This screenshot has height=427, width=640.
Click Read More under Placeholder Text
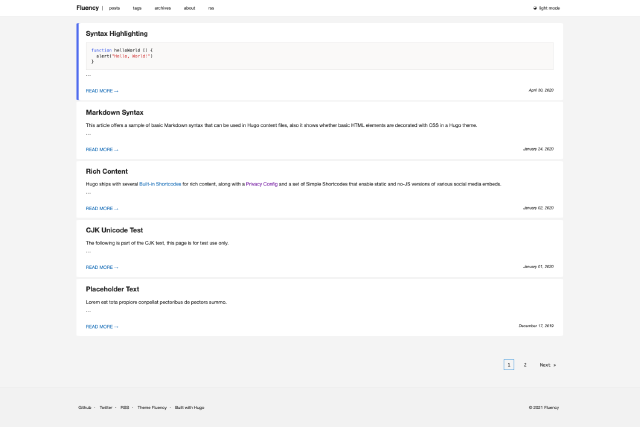pos(102,326)
